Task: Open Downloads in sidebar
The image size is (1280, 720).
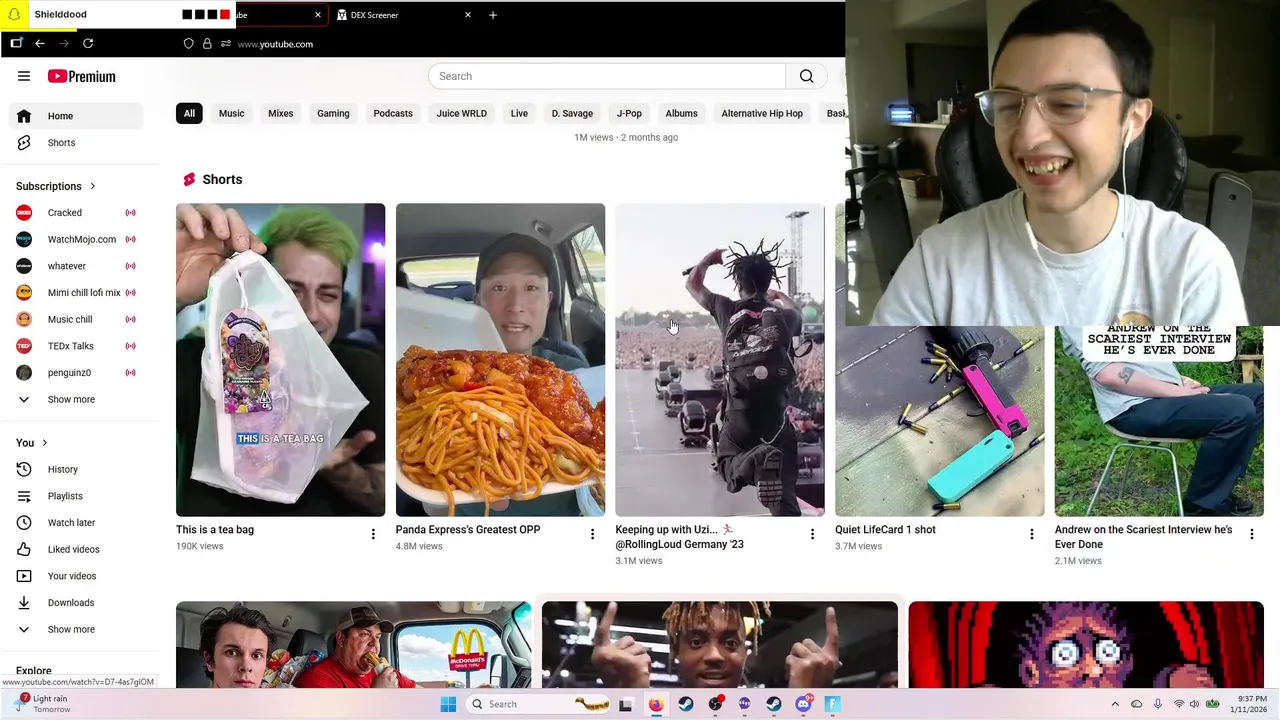Action: coord(76,602)
